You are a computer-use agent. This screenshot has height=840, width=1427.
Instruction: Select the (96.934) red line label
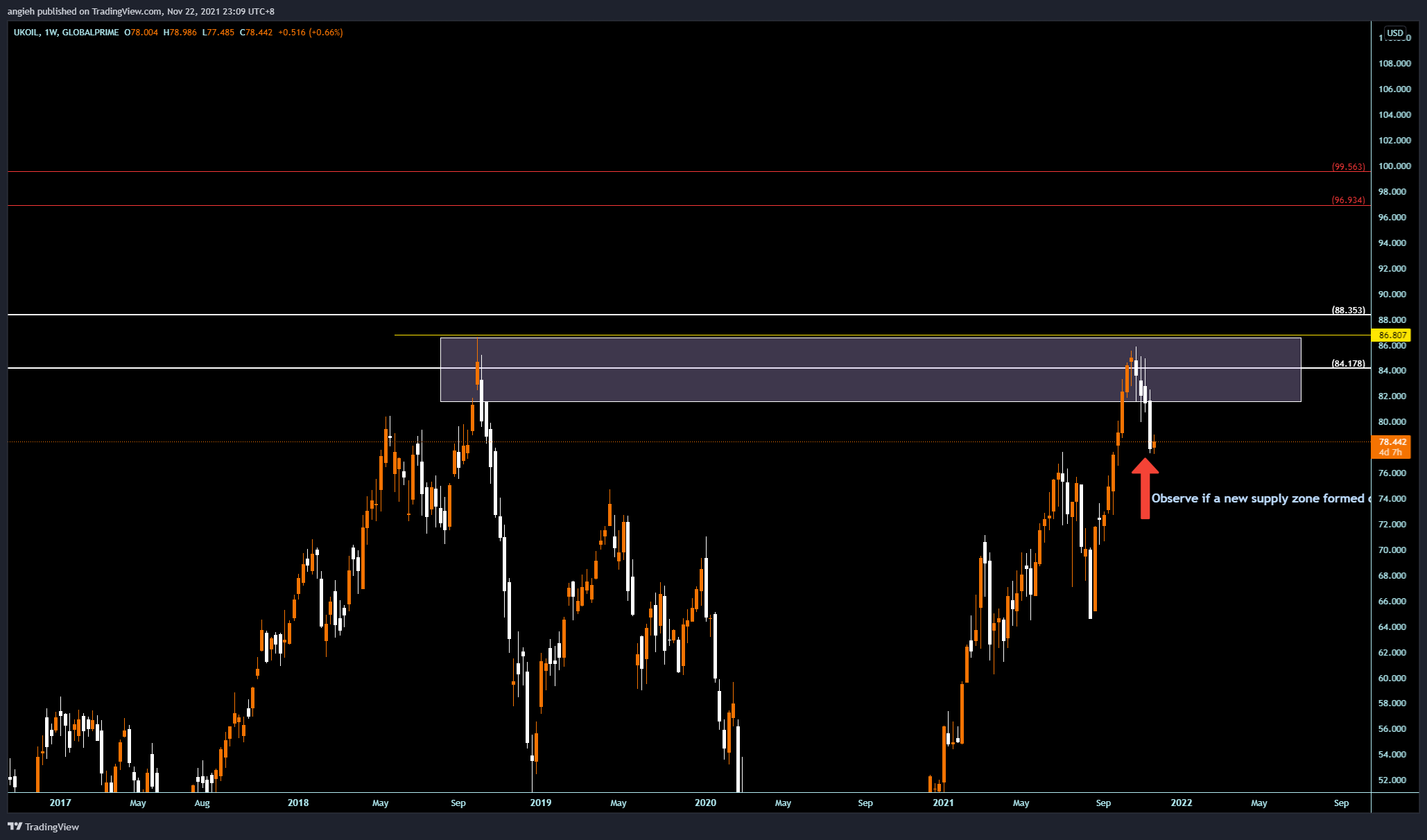(1348, 200)
